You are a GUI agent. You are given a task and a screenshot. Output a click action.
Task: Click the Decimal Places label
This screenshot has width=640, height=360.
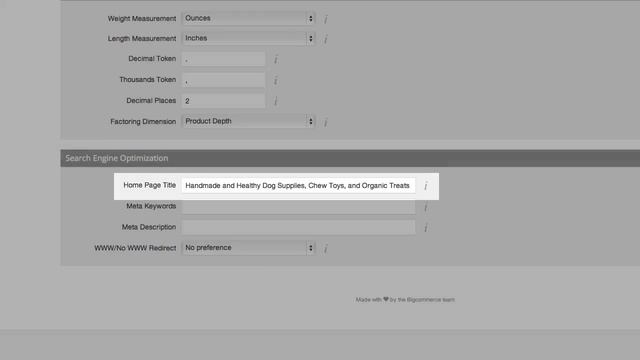pyautogui.click(x=151, y=100)
